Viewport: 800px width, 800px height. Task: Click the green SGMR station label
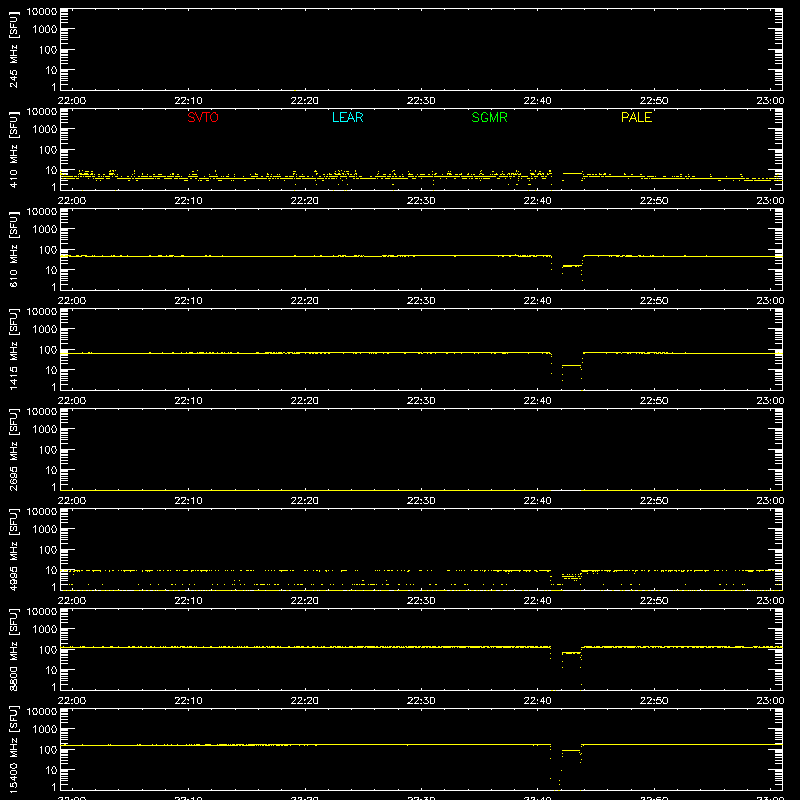pyautogui.click(x=489, y=117)
